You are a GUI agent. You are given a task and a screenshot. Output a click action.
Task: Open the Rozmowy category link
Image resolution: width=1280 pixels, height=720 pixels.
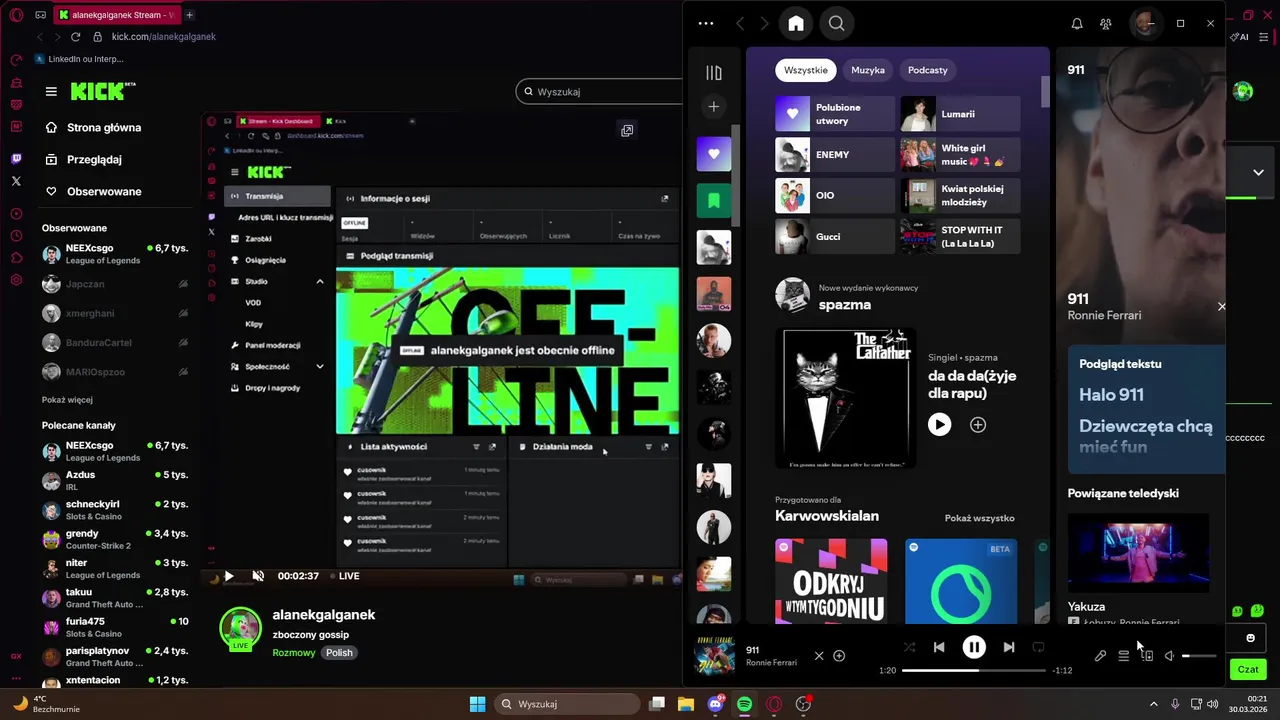(x=294, y=653)
